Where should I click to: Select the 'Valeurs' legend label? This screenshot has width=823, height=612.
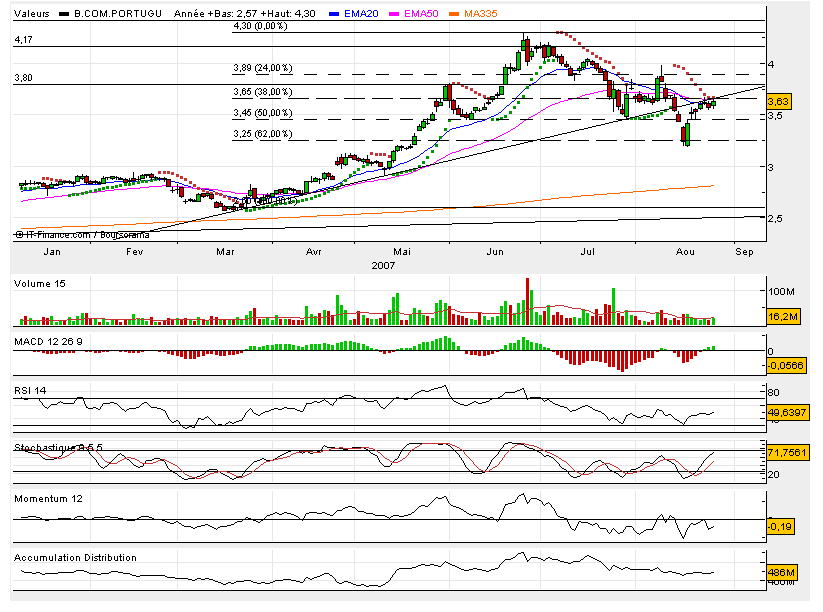click(31, 14)
